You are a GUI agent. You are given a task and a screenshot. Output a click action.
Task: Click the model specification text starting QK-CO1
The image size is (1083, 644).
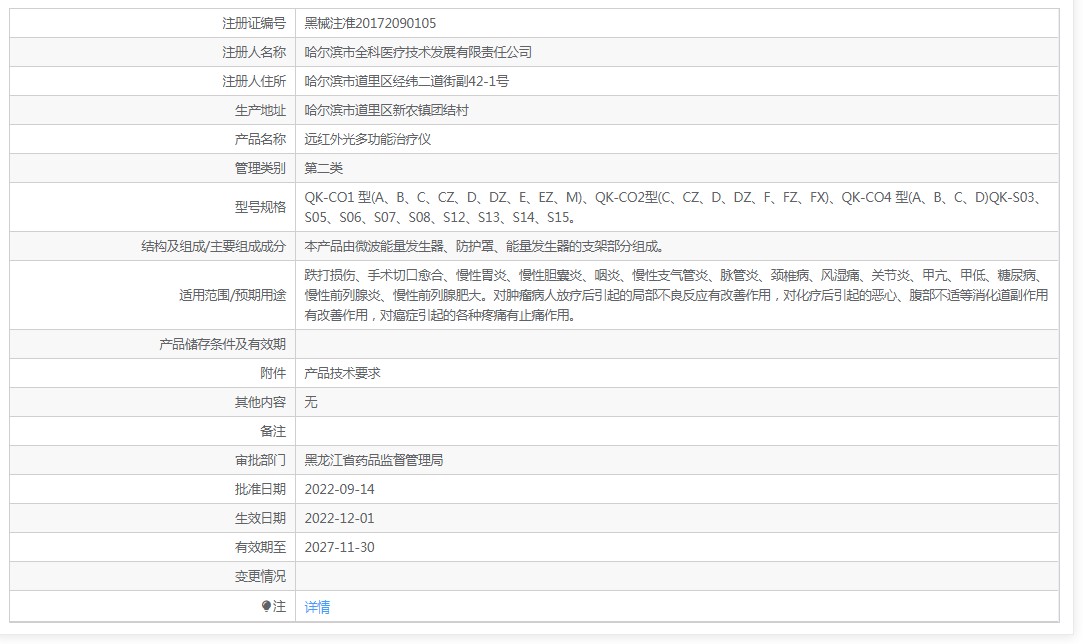coord(674,207)
